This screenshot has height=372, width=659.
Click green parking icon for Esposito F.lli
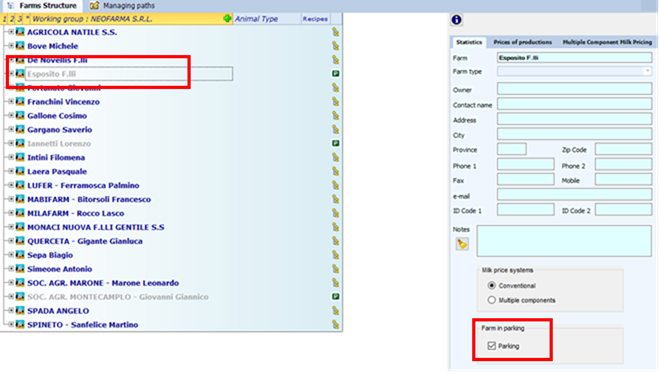click(x=335, y=74)
